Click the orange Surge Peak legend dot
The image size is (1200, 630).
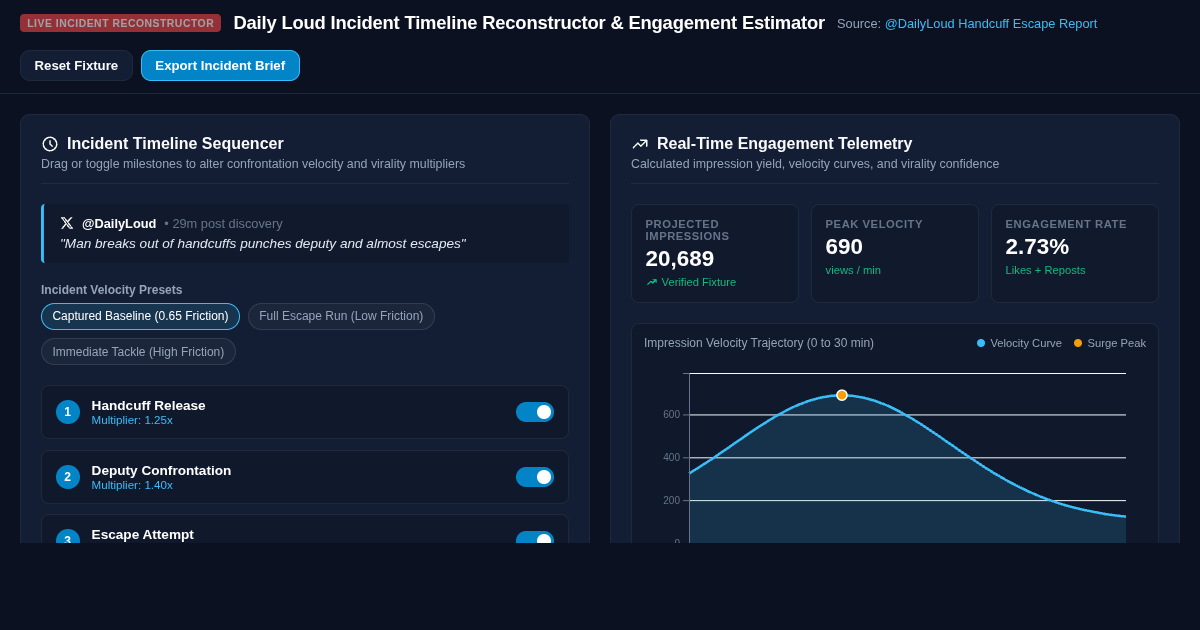[1078, 343]
